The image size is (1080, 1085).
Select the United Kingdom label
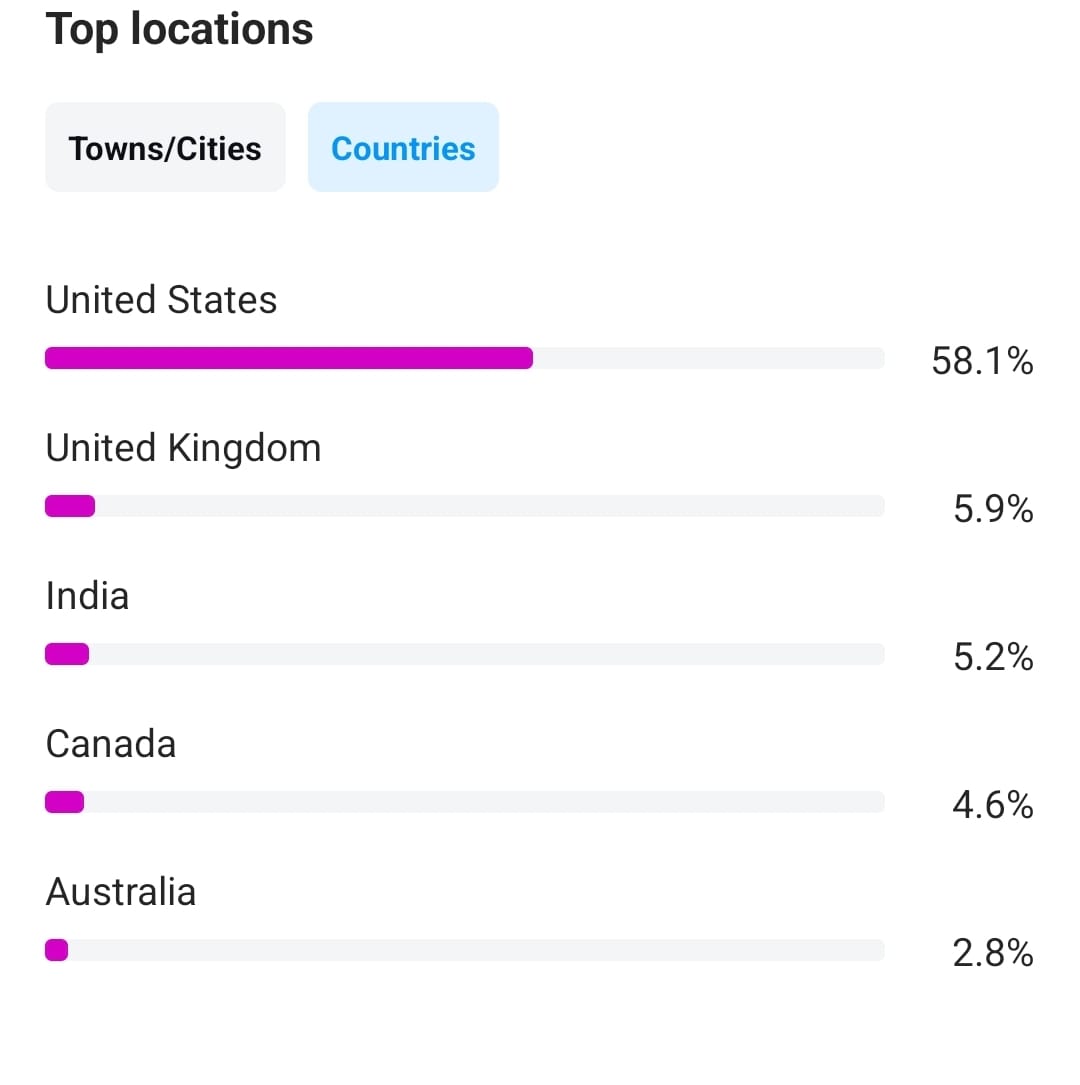pos(183,448)
